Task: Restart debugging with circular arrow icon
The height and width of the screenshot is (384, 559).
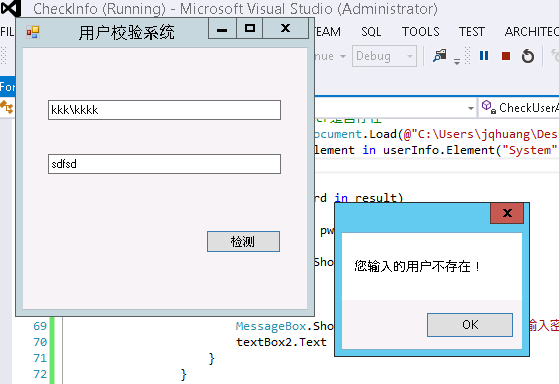Action: [528, 56]
